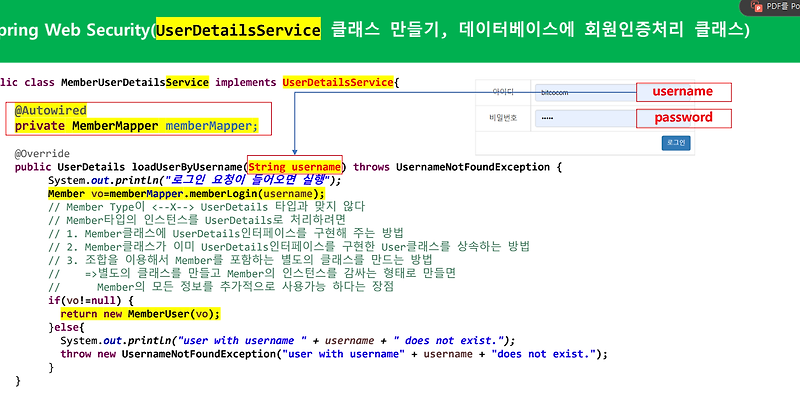Click the 로그인 button in the login form
The image size is (800, 414).
676,143
